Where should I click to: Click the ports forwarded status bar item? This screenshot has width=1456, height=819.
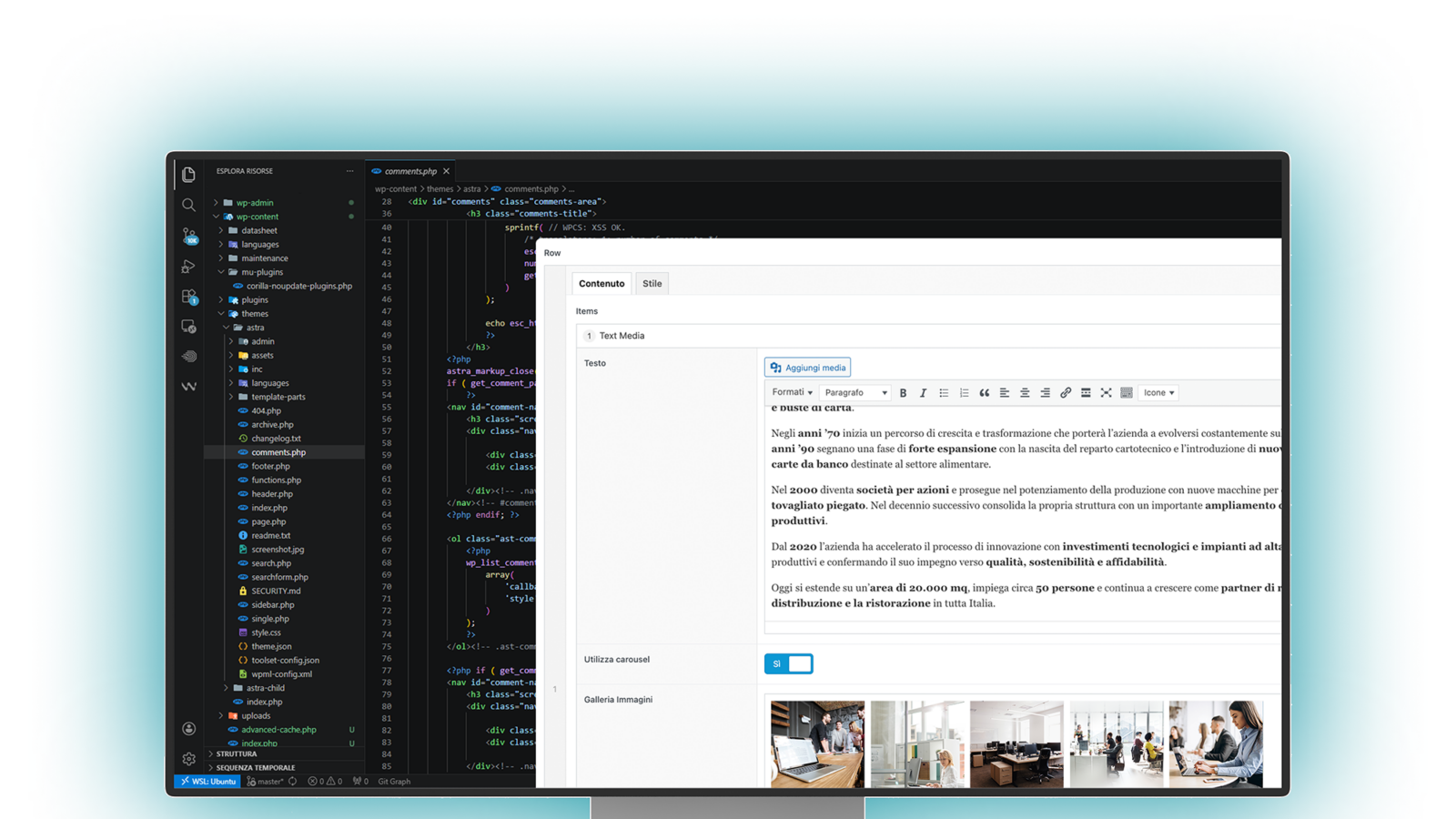coord(360,782)
